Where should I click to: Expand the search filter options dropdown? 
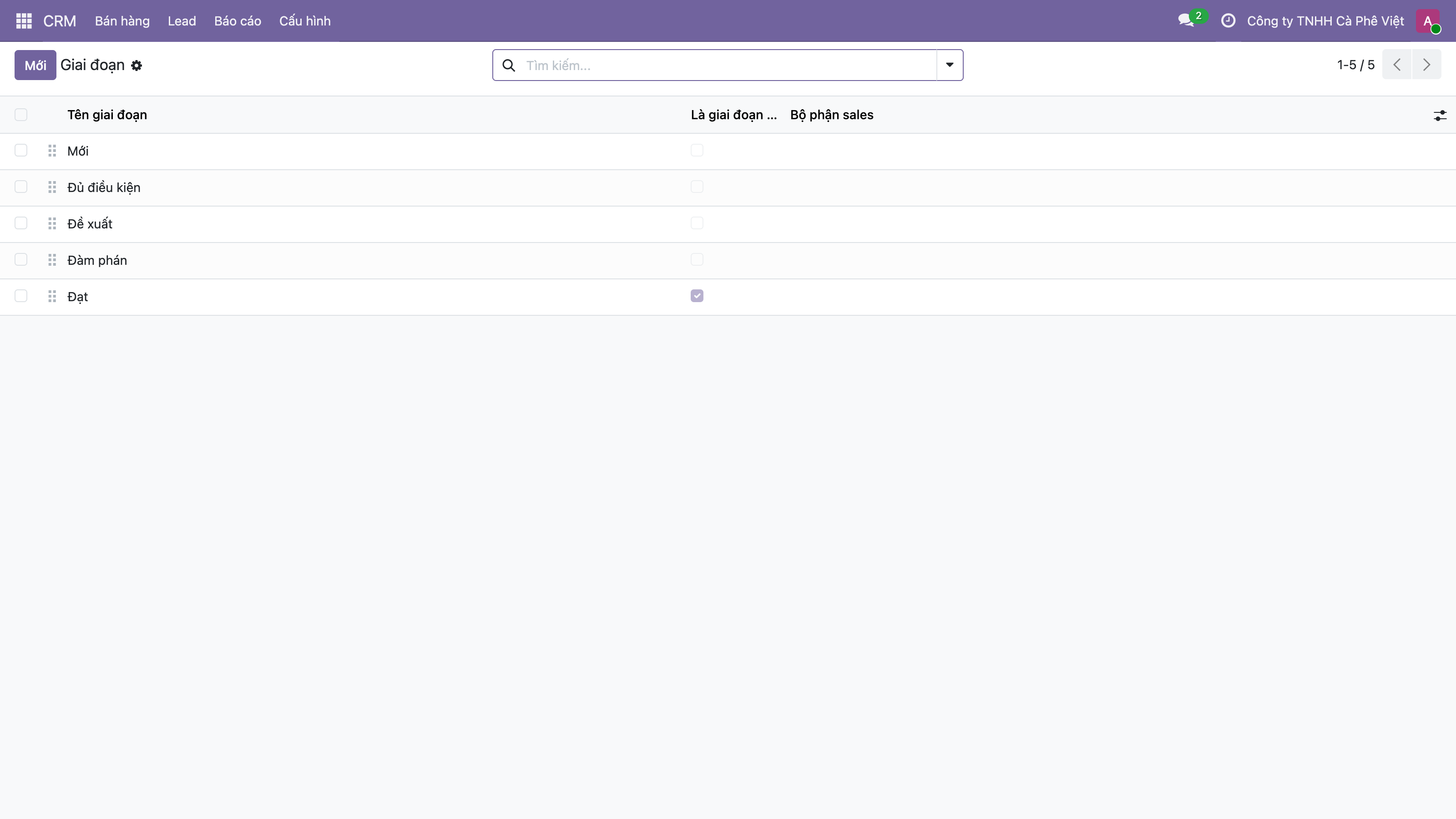950,65
